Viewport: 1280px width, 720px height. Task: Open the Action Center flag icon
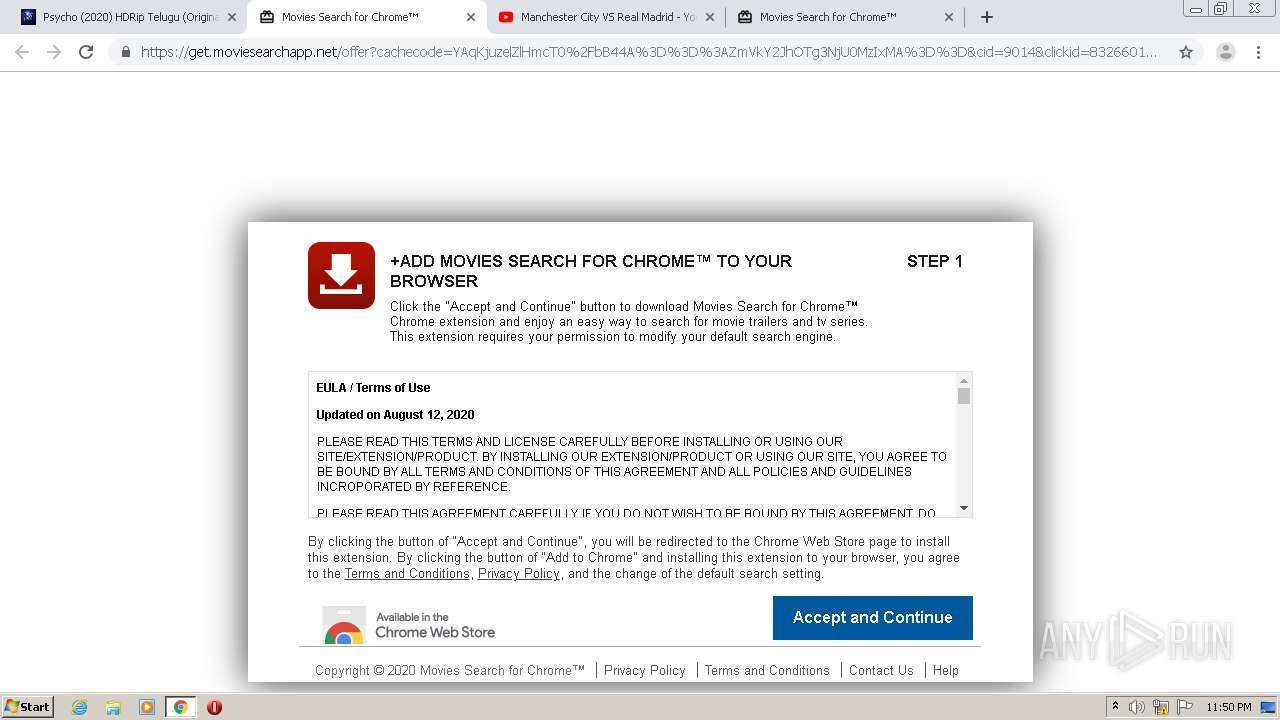point(1185,707)
